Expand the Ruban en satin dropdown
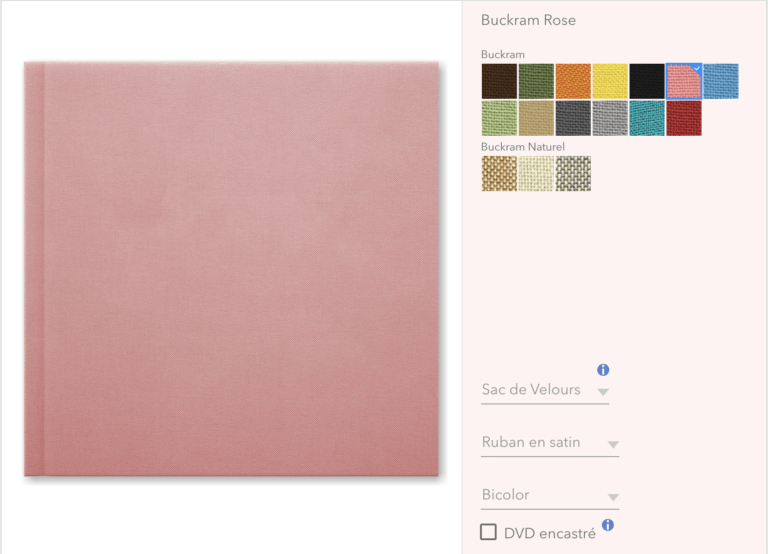768x554 pixels. (x=550, y=443)
